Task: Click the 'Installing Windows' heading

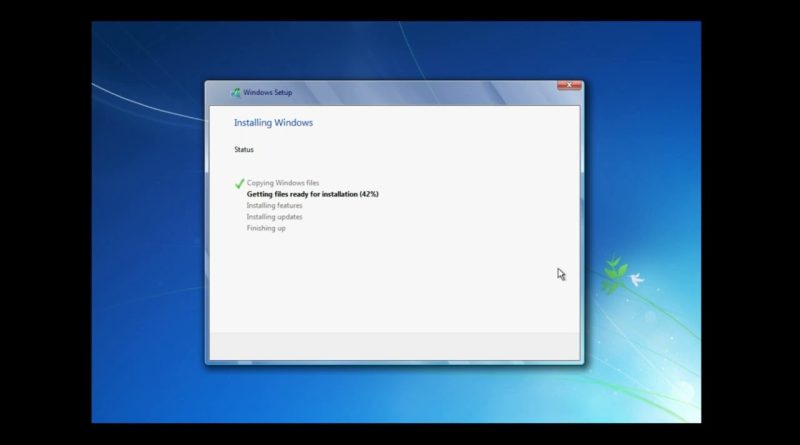Action: tap(273, 122)
